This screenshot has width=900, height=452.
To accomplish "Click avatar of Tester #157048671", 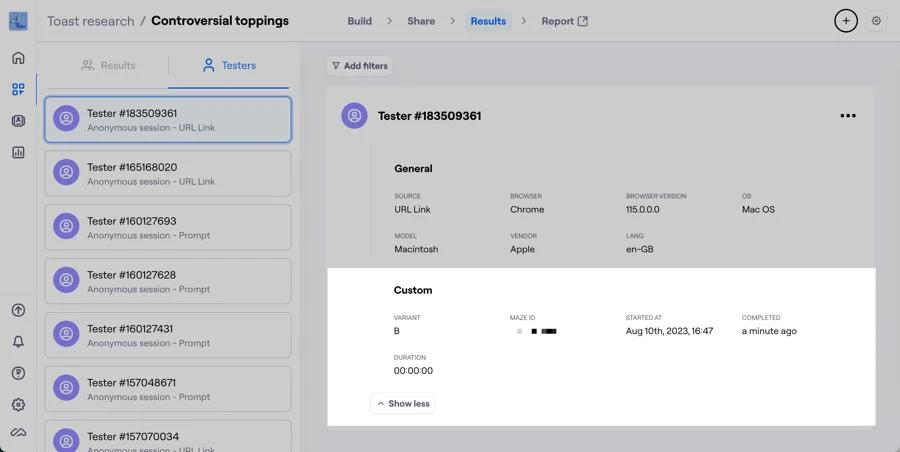I will point(66,388).
